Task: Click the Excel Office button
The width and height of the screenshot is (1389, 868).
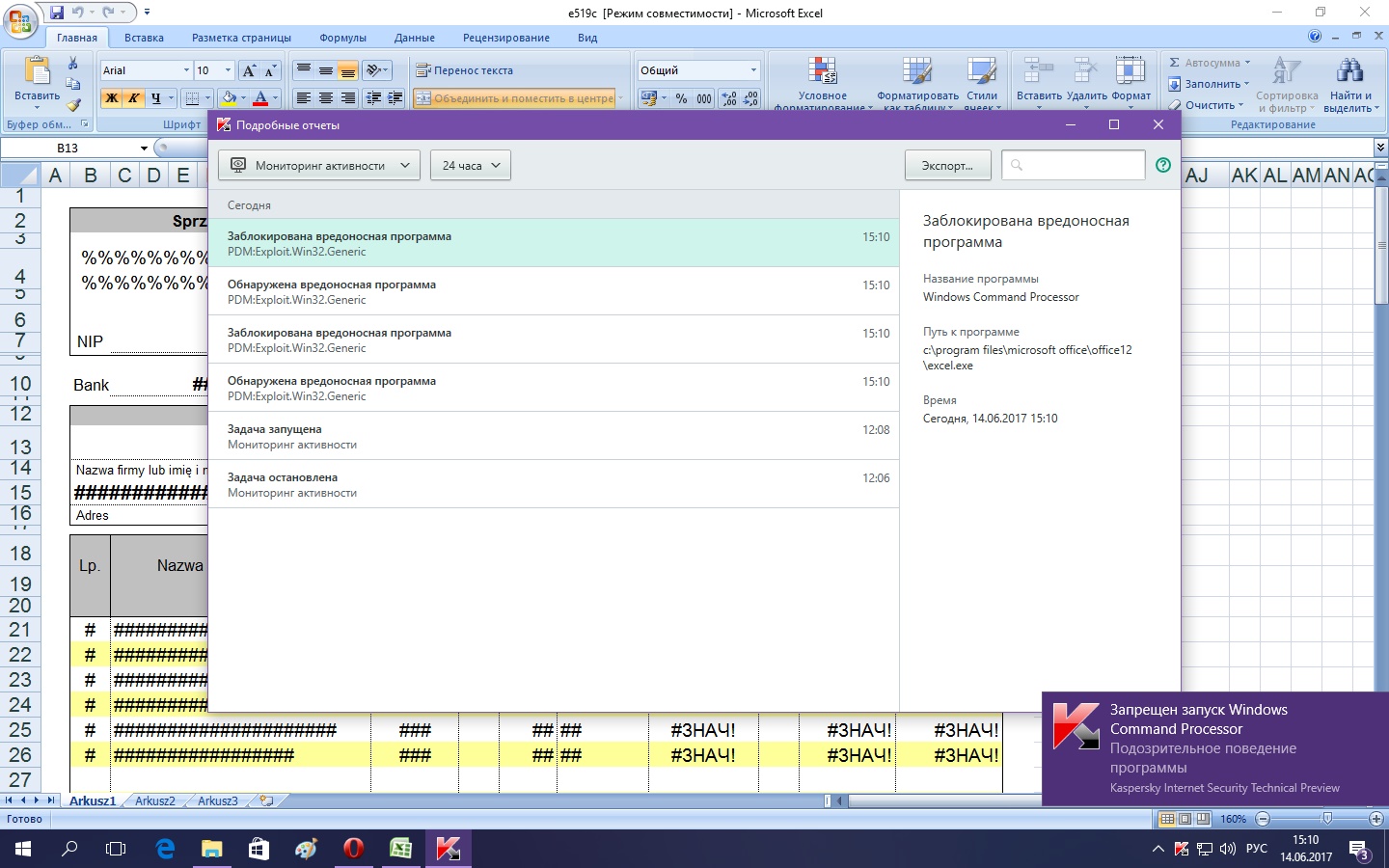Action: coord(20,21)
